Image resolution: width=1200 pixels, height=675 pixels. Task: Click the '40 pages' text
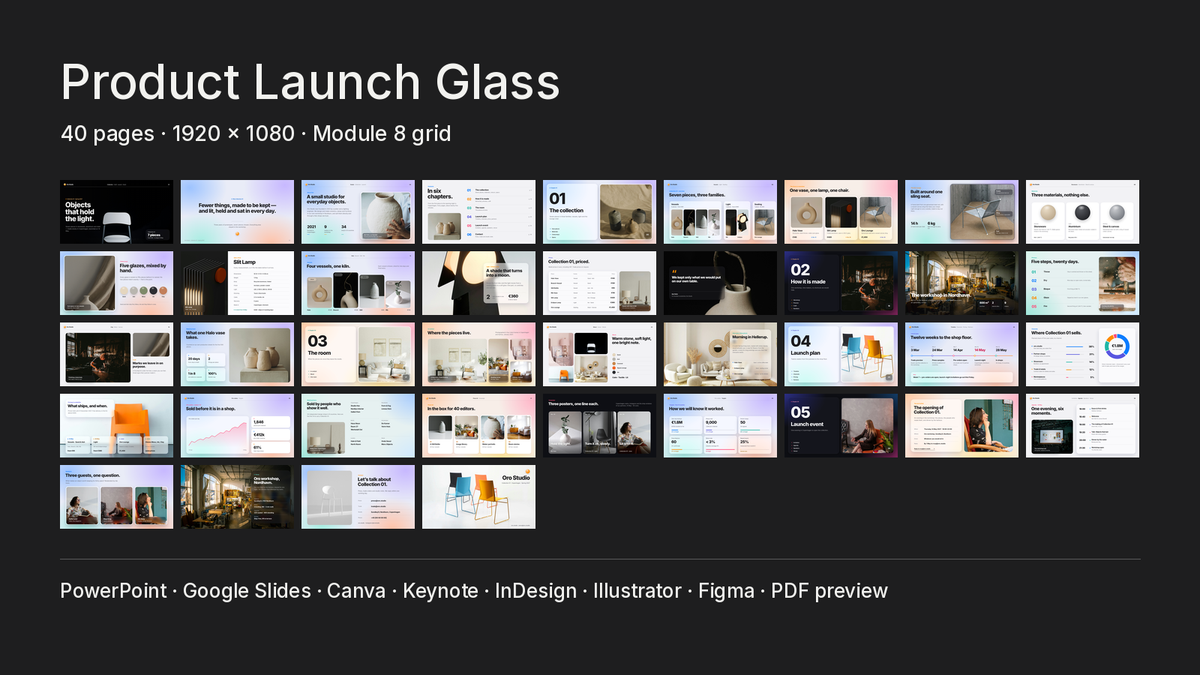[x=107, y=133]
